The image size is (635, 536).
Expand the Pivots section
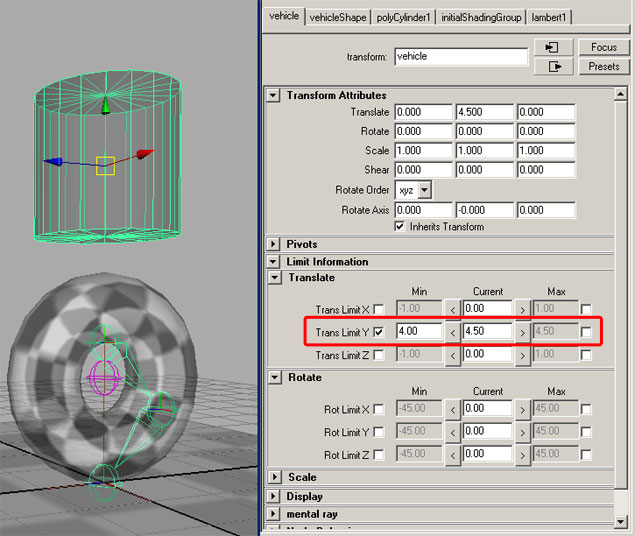coord(274,244)
